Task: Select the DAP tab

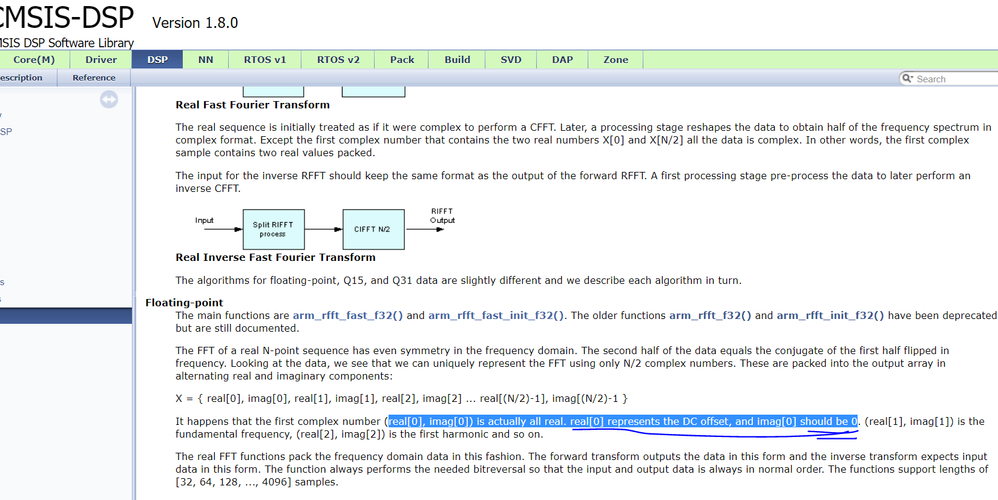Action: [562, 60]
